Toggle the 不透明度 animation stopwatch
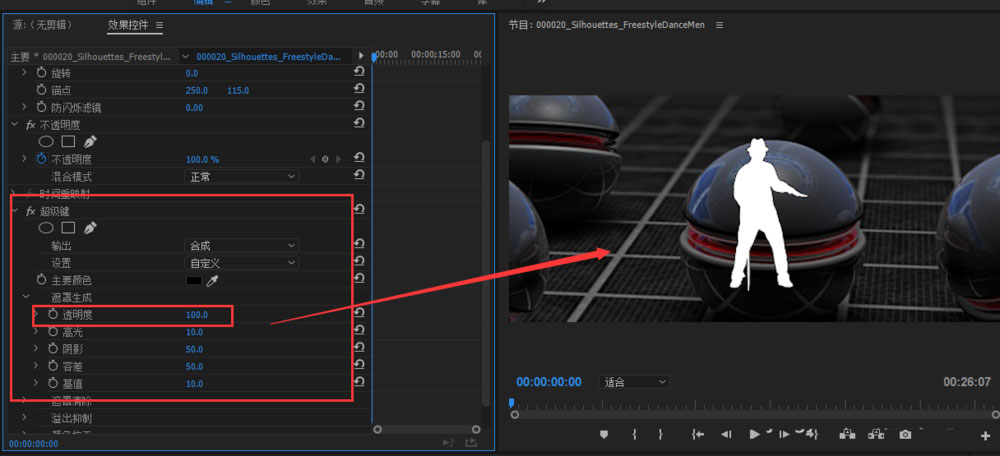The height and width of the screenshot is (456, 1000). [x=42, y=159]
